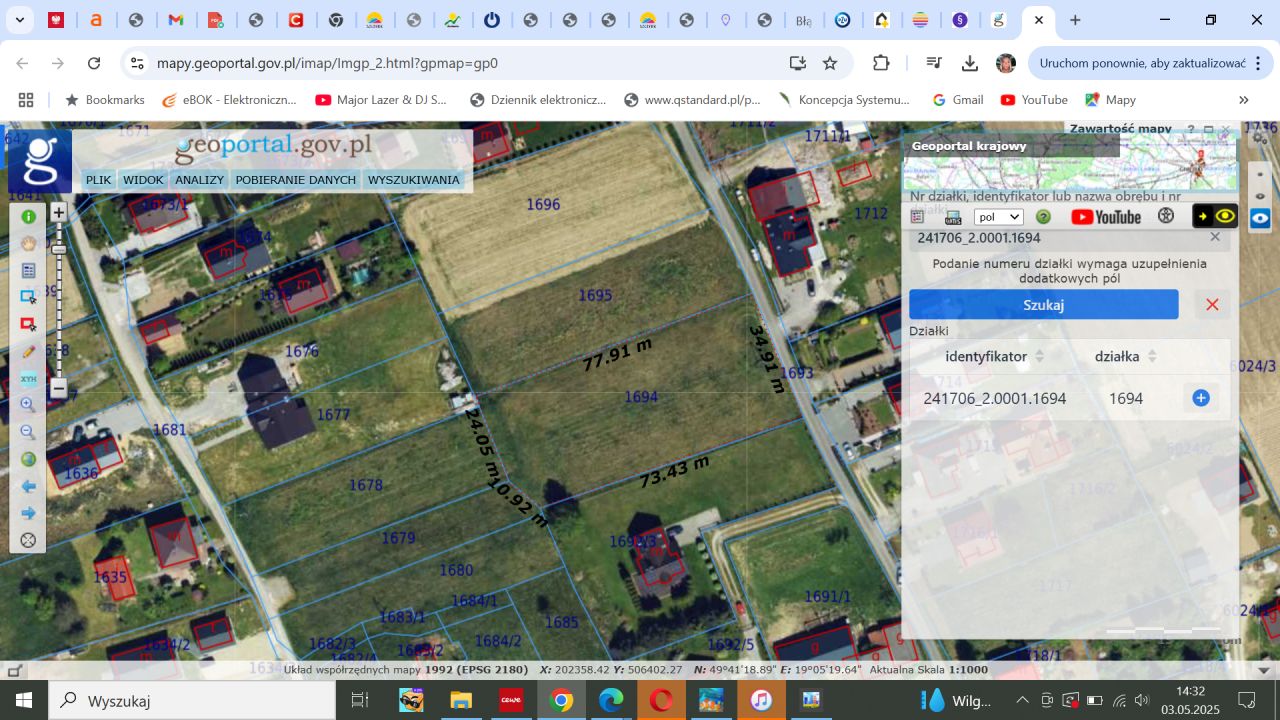Open the ANALIZY menu
This screenshot has width=1280, height=720.
click(x=199, y=180)
